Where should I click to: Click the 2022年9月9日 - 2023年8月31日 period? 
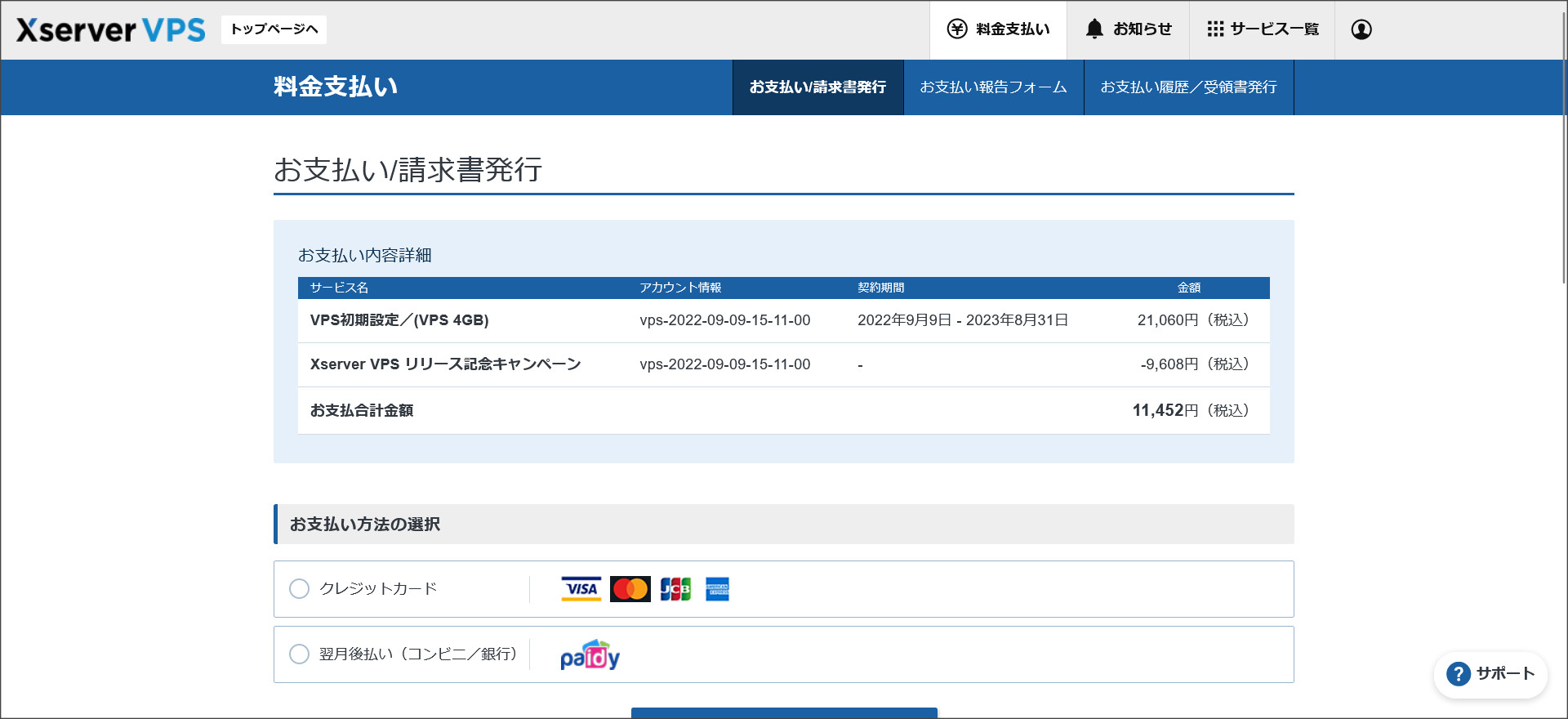coord(963,320)
